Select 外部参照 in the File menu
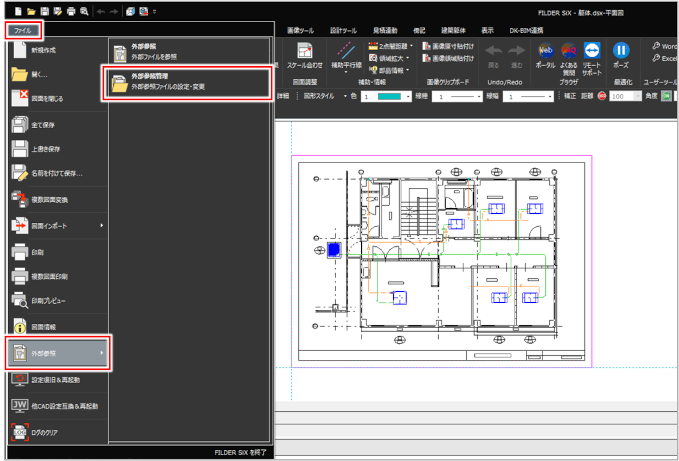 (56, 353)
